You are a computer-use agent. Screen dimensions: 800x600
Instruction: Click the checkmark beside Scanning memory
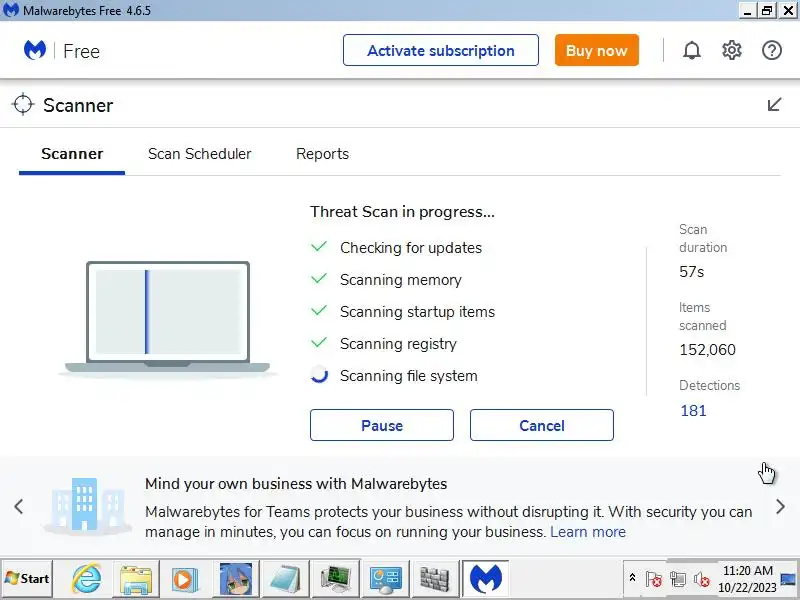pos(319,279)
